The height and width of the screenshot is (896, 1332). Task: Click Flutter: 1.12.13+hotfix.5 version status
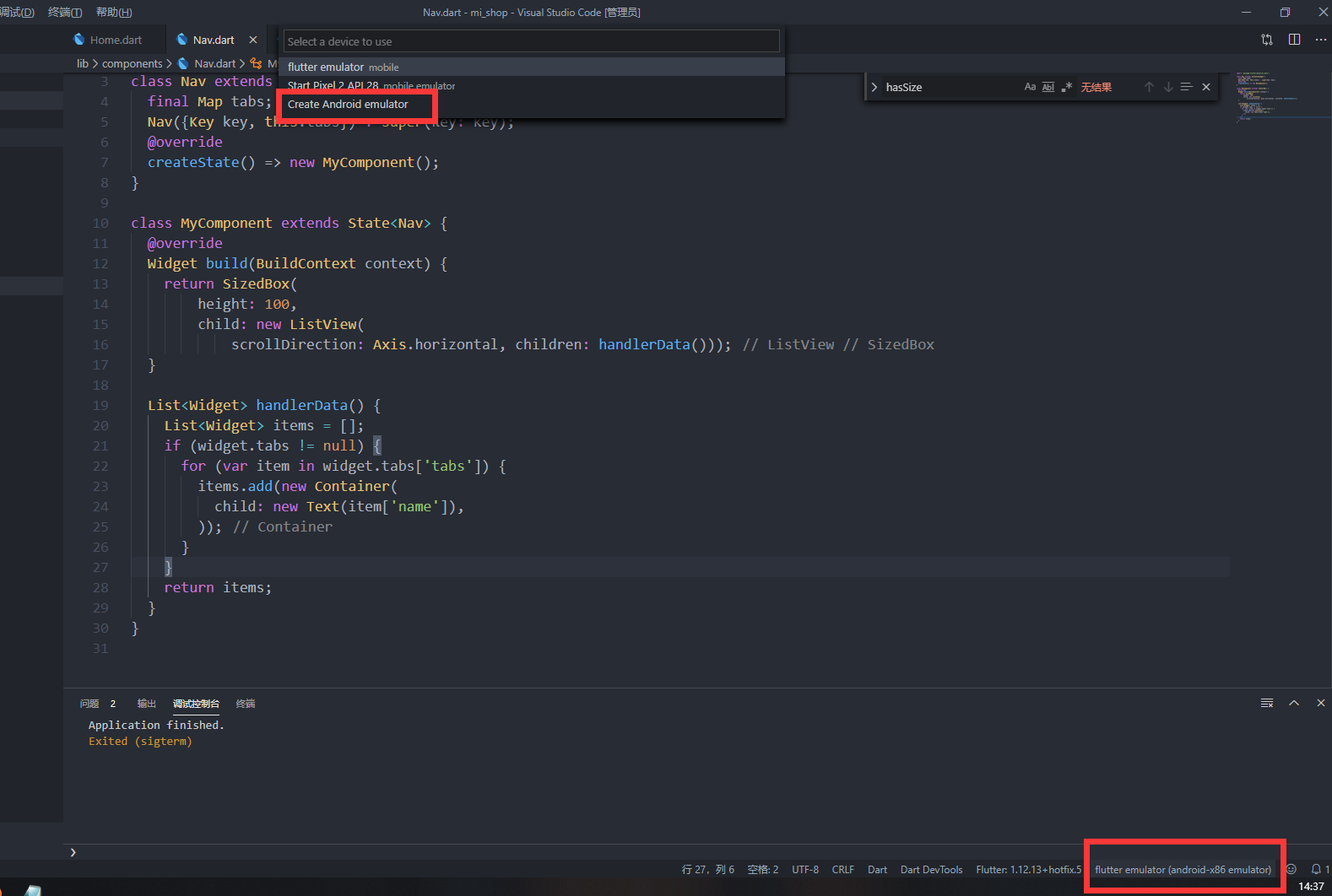pos(1028,869)
